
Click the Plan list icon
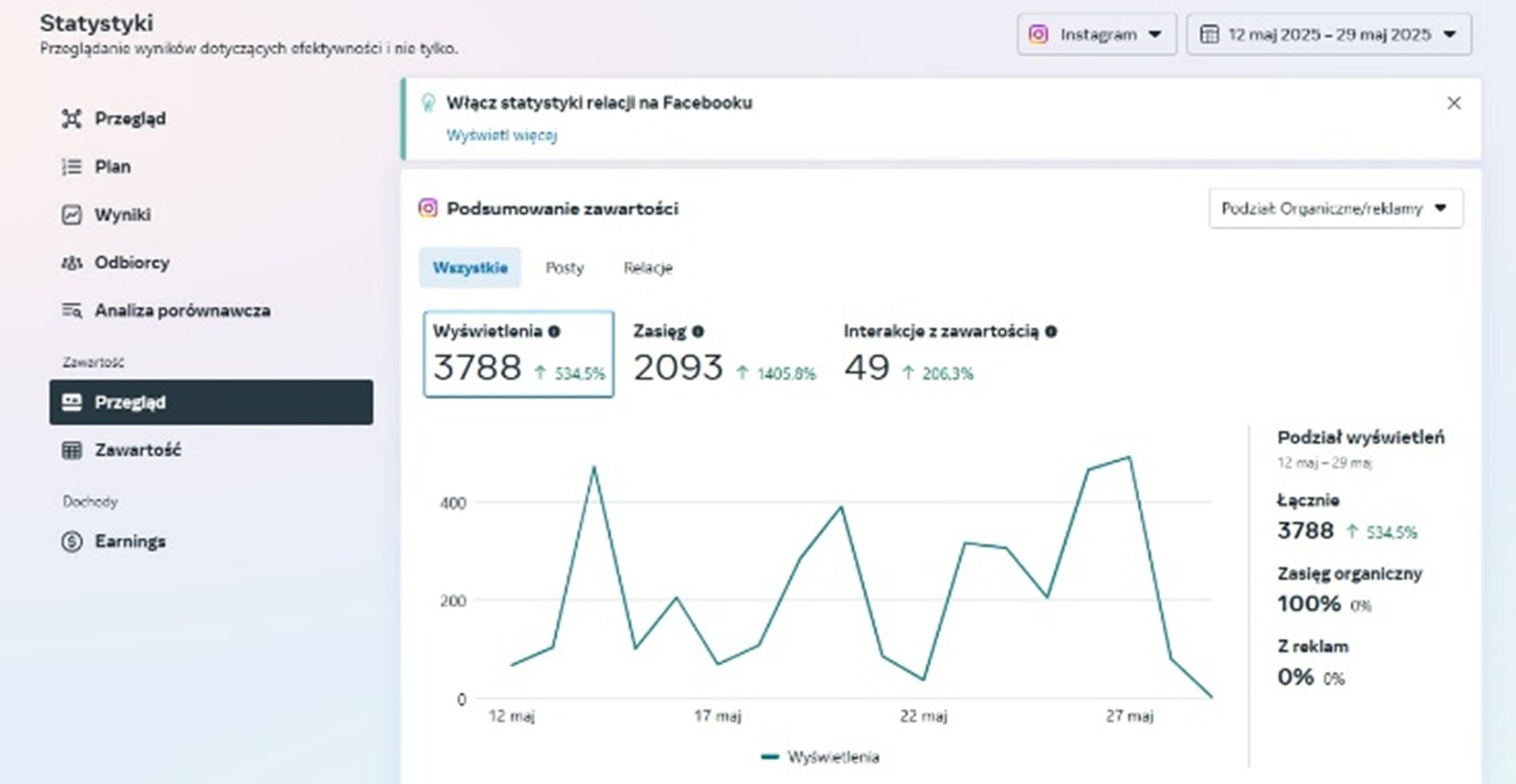(x=71, y=167)
